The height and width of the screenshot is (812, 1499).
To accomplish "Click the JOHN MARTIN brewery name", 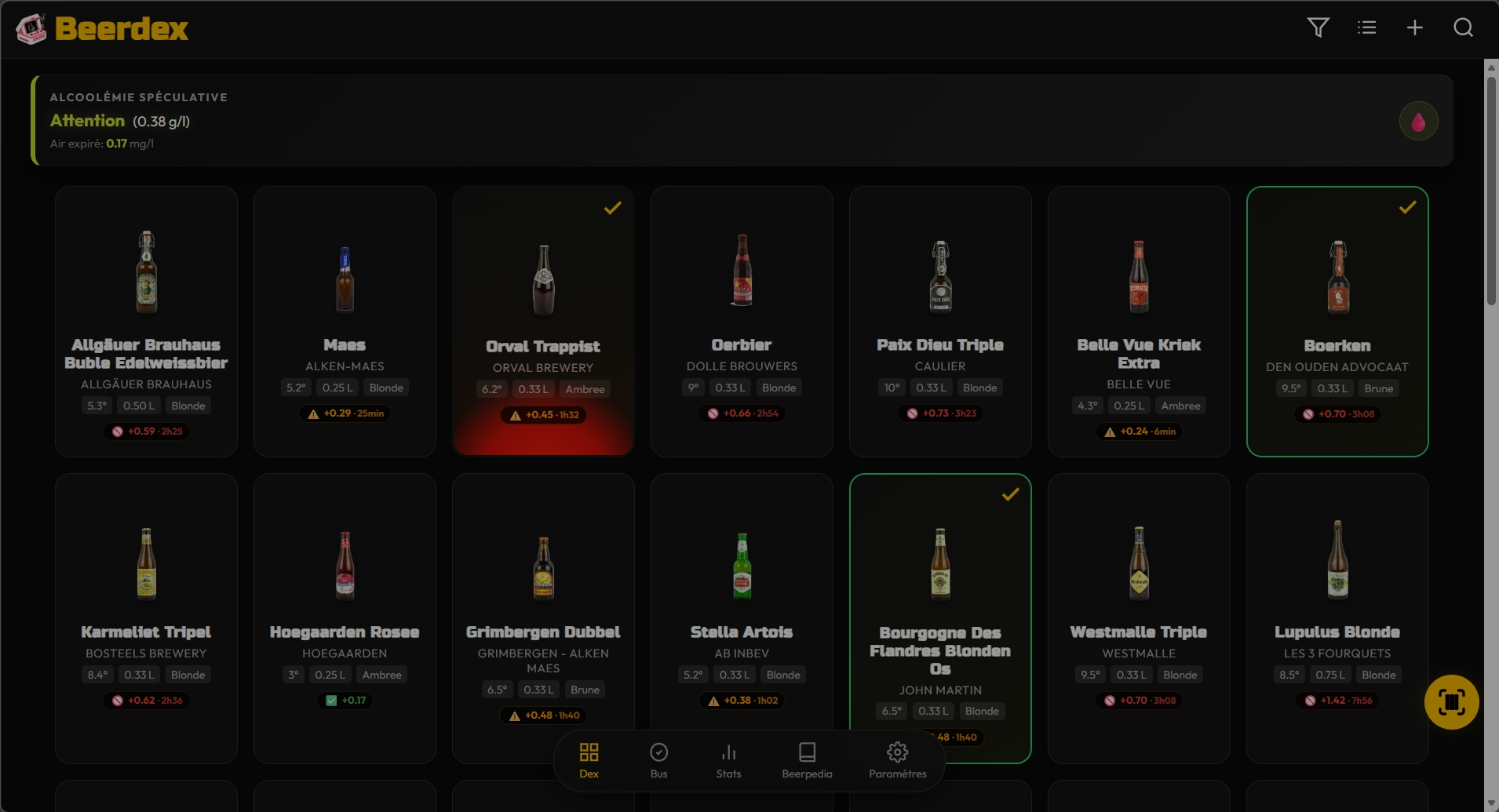I will 940,690.
